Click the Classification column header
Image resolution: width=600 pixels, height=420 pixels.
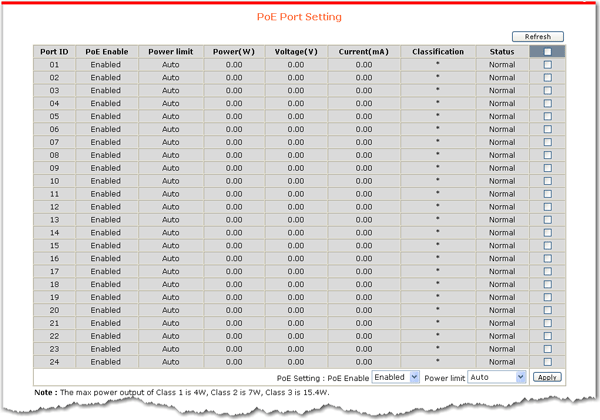[438, 52]
